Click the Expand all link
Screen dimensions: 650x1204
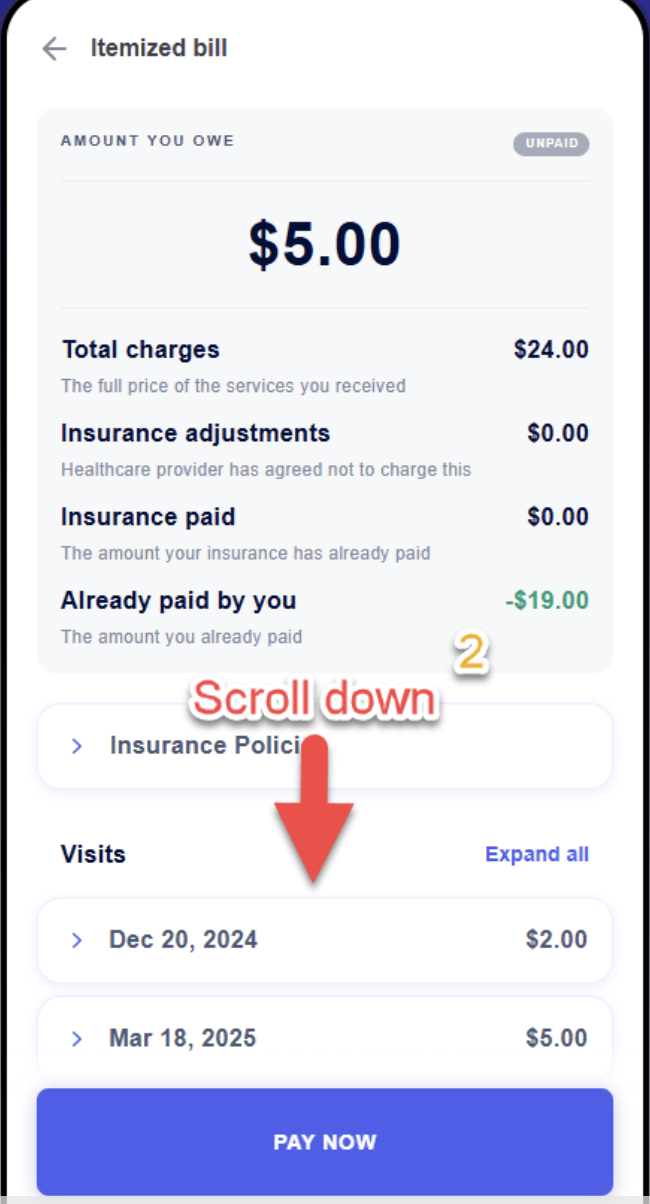click(536, 854)
